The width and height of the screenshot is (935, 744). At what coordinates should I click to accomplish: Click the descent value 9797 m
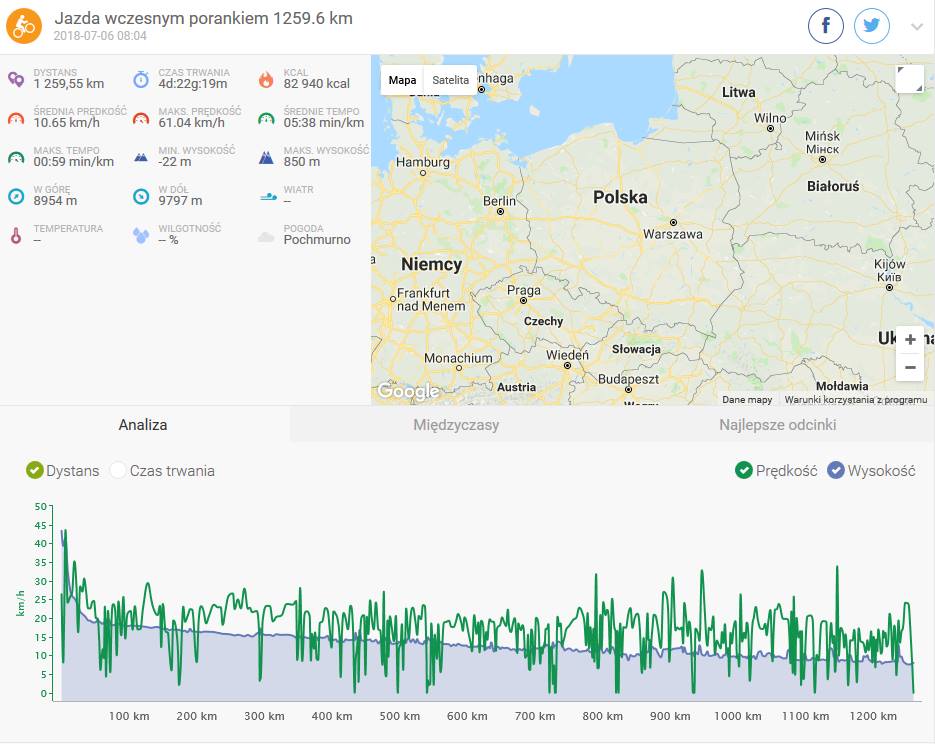[180, 201]
